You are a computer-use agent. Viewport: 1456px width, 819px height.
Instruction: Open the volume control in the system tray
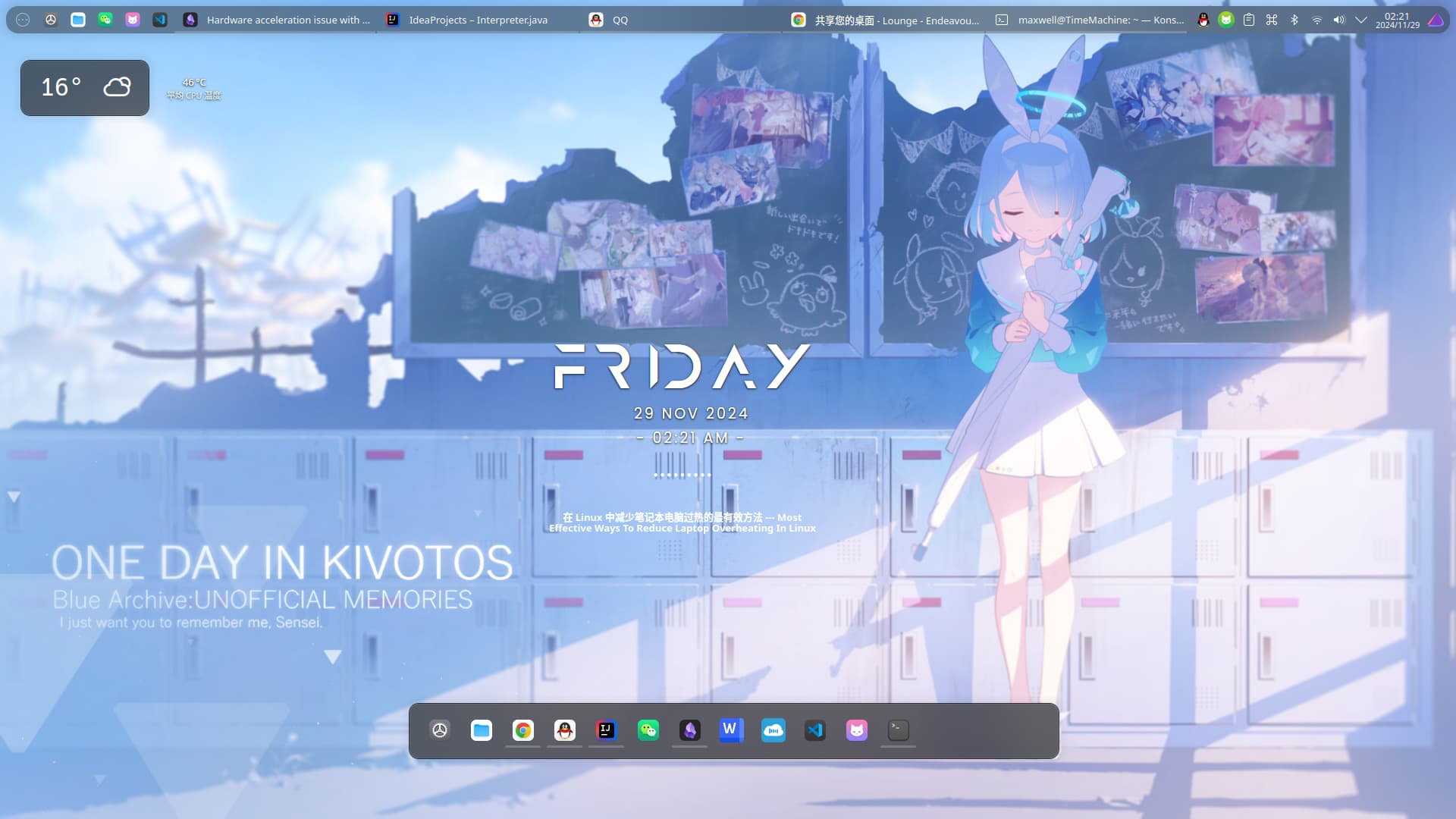[x=1339, y=20]
